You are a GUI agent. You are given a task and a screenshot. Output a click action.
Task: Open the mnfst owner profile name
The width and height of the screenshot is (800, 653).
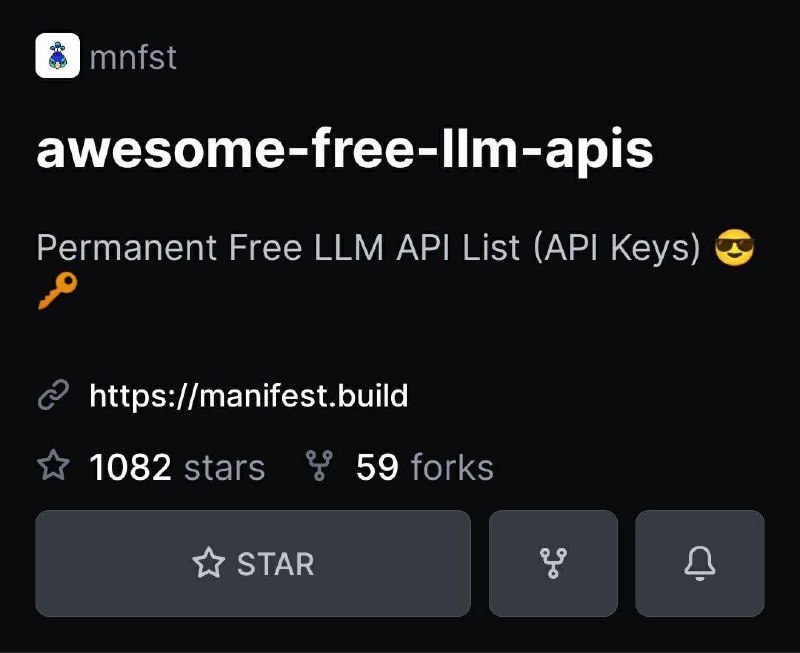coord(133,57)
